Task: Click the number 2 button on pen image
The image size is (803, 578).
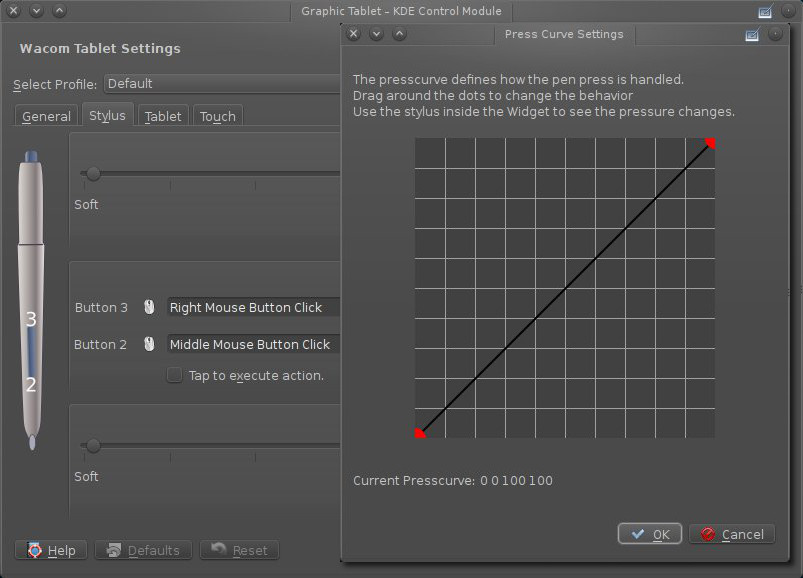Action: click(x=31, y=384)
